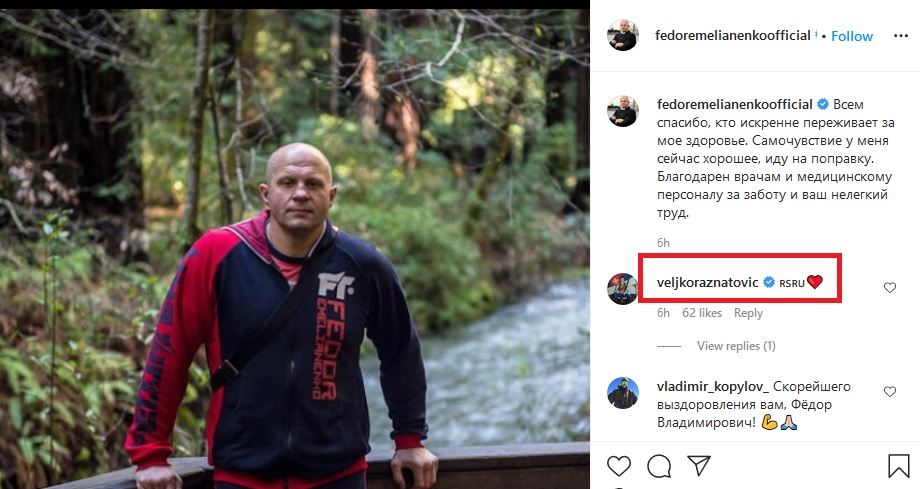The image size is (920, 489).
Task: Save post with bookmark icon
Action: click(x=898, y=466)
